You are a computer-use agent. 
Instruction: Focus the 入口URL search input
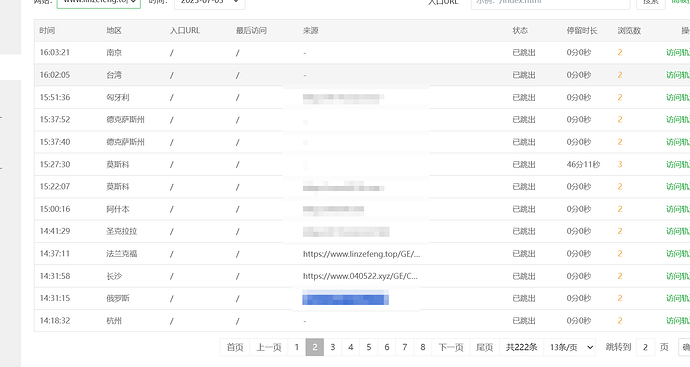coord(551,3)
